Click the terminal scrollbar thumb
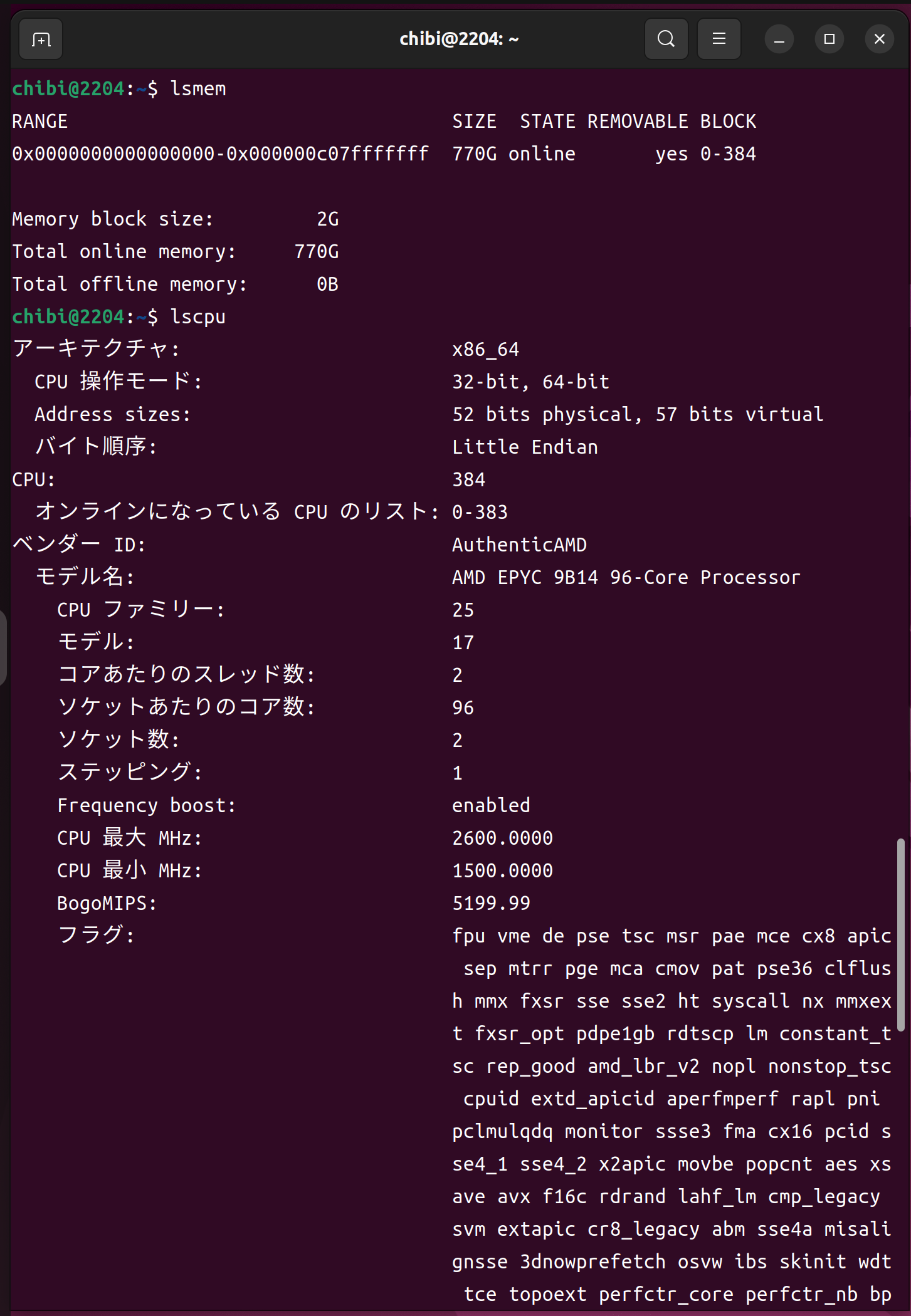Viewport: 911px width, 1316px height. [901, 934]
